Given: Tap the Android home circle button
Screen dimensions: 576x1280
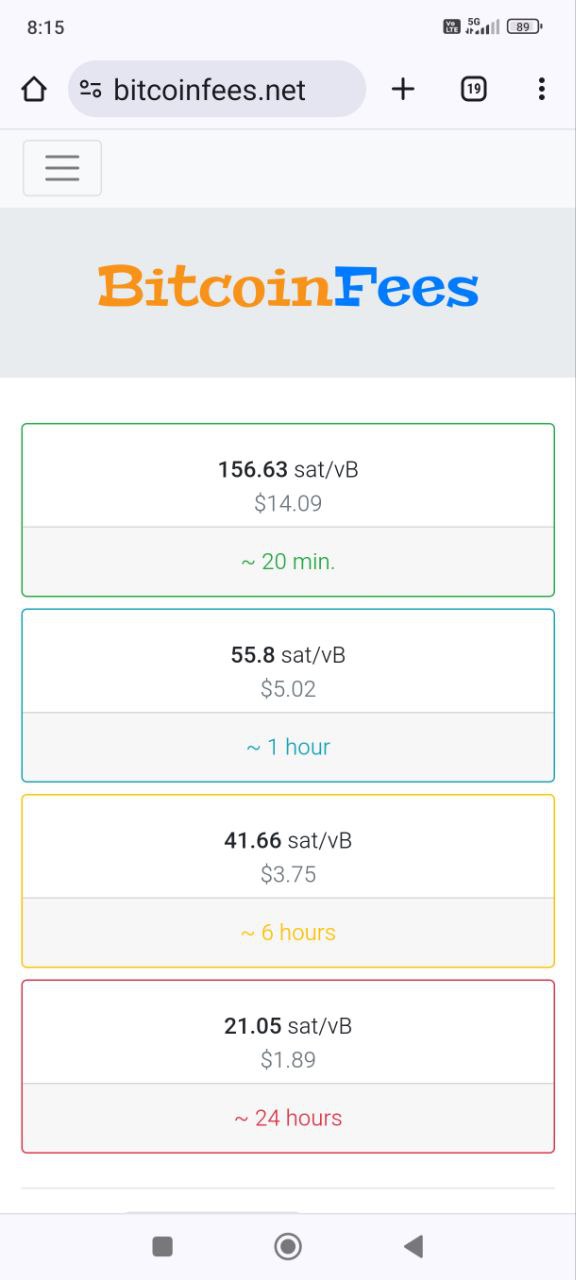Looking at the screenshot, I should pos(288,1246).
